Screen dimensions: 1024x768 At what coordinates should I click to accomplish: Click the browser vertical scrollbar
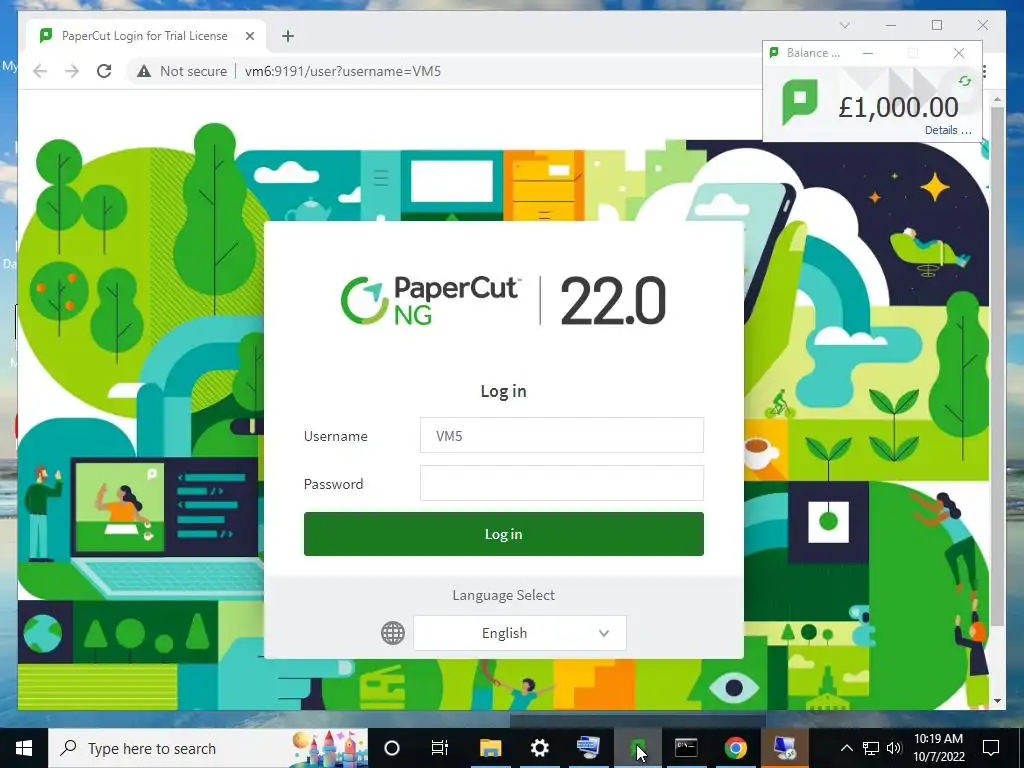click(x=997, y=366)
